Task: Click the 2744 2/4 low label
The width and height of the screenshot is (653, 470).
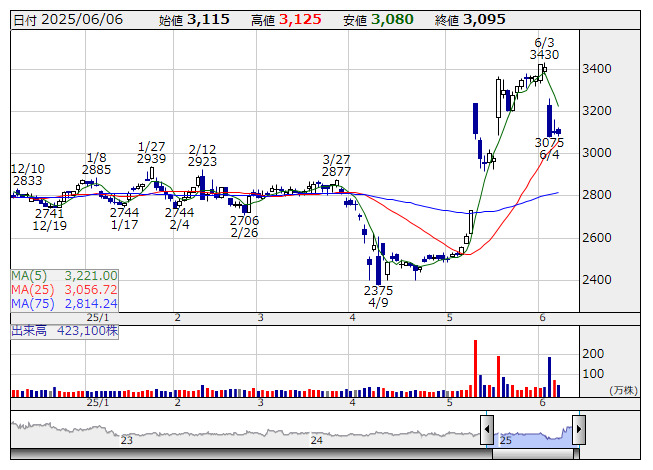Action: click(179, 219)
